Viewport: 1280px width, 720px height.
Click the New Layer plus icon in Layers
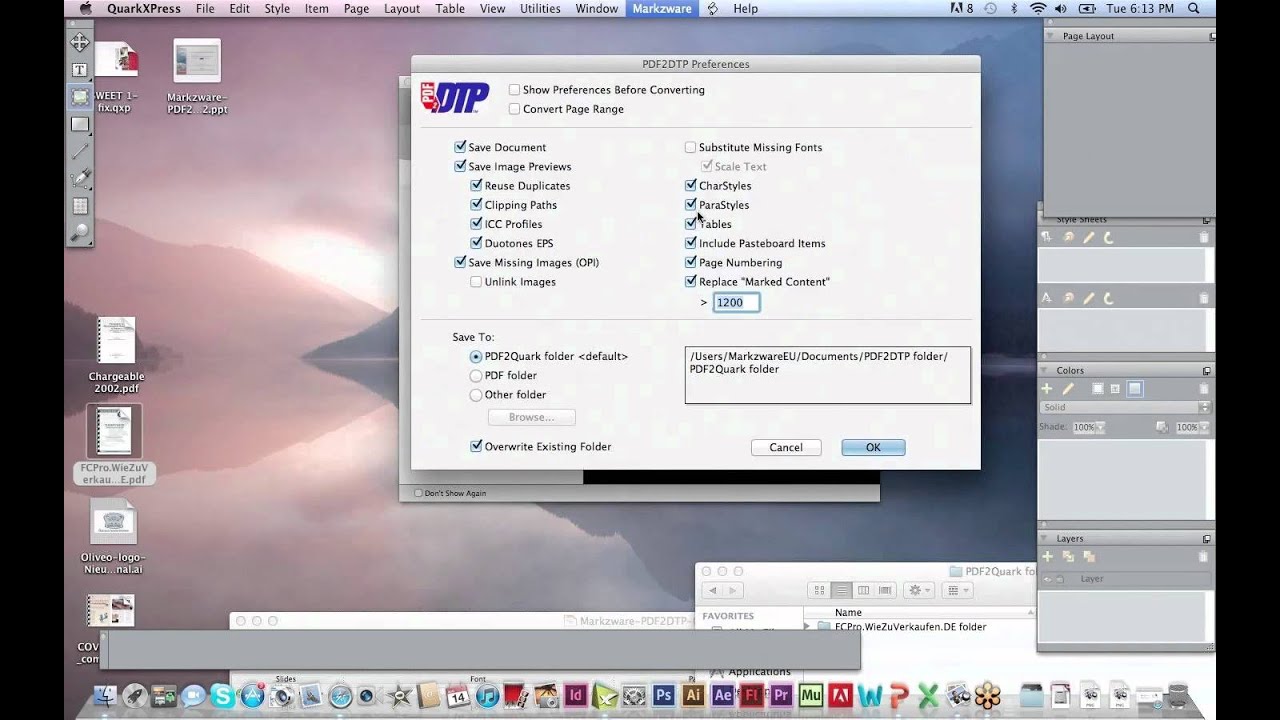coord(1047,556)
